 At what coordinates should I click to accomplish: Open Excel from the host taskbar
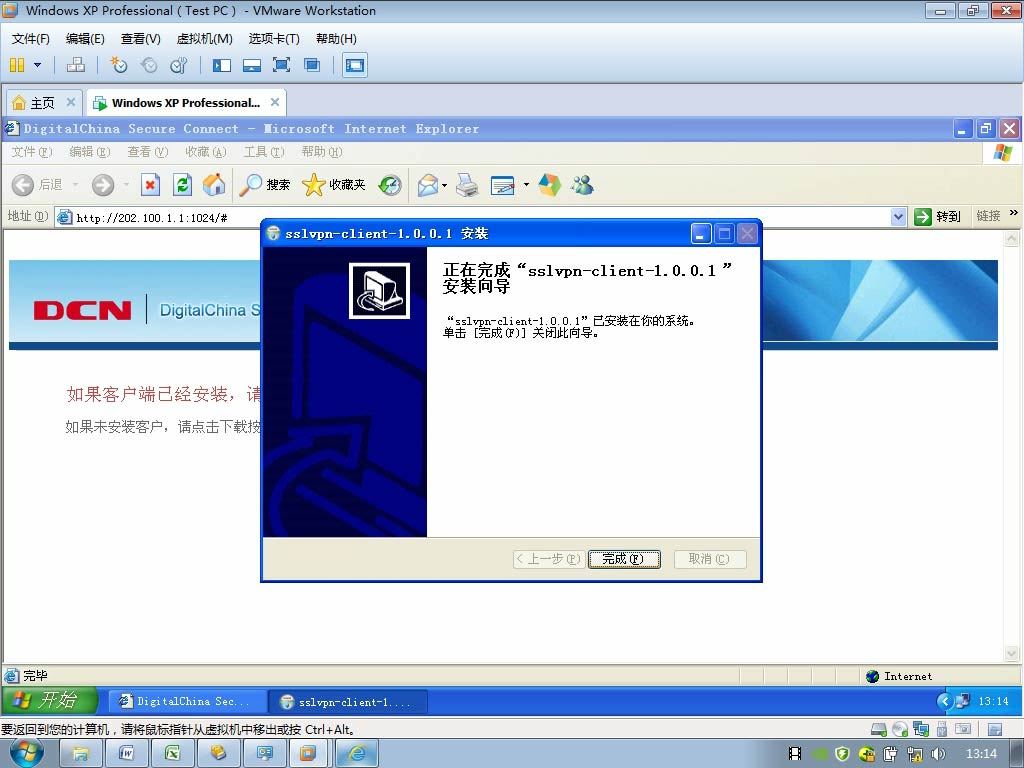point(172,754)
